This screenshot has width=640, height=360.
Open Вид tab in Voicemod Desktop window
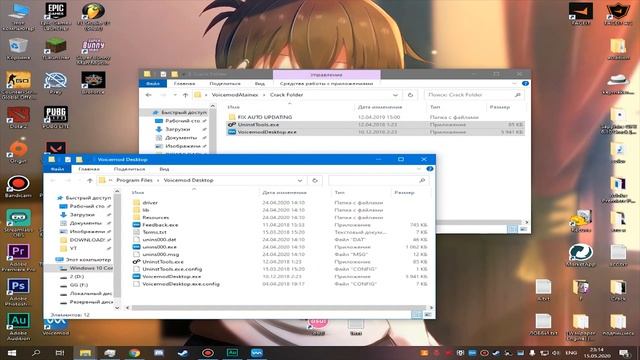tap(164, 169)
